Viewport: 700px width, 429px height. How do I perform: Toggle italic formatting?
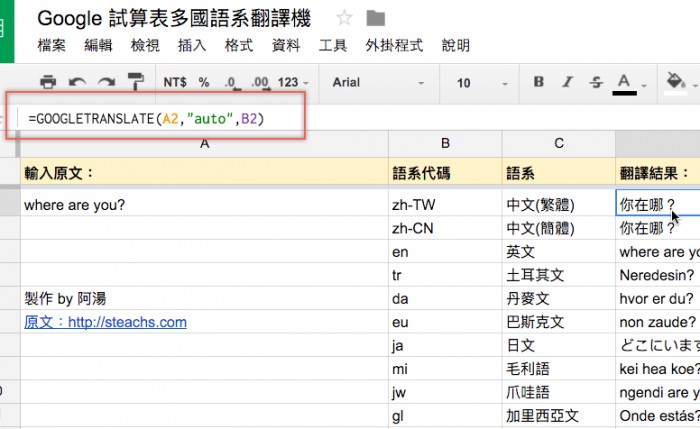pyautogui.click(x=568, y=83)
